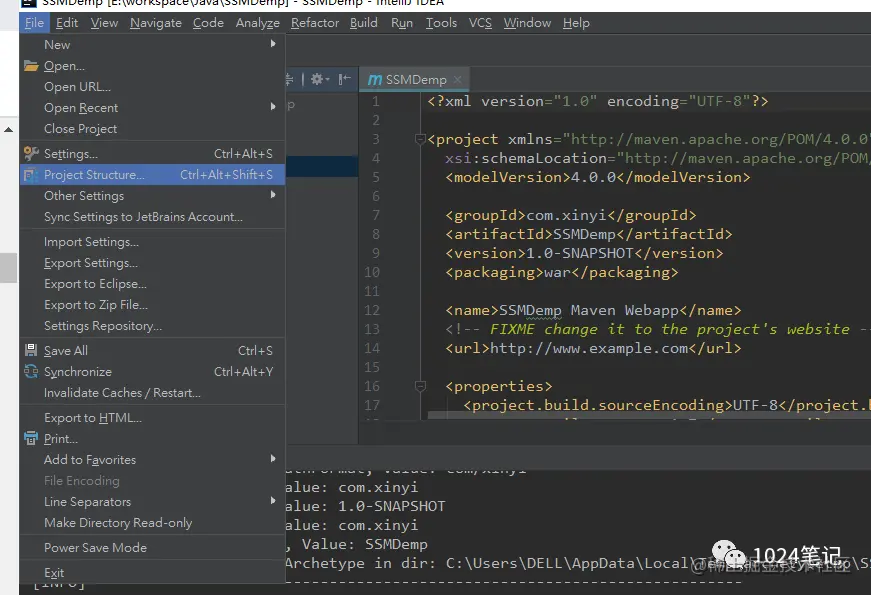Open the Navigate menu
The height and width of the screenshot is (595, 871).
[156, 23]
